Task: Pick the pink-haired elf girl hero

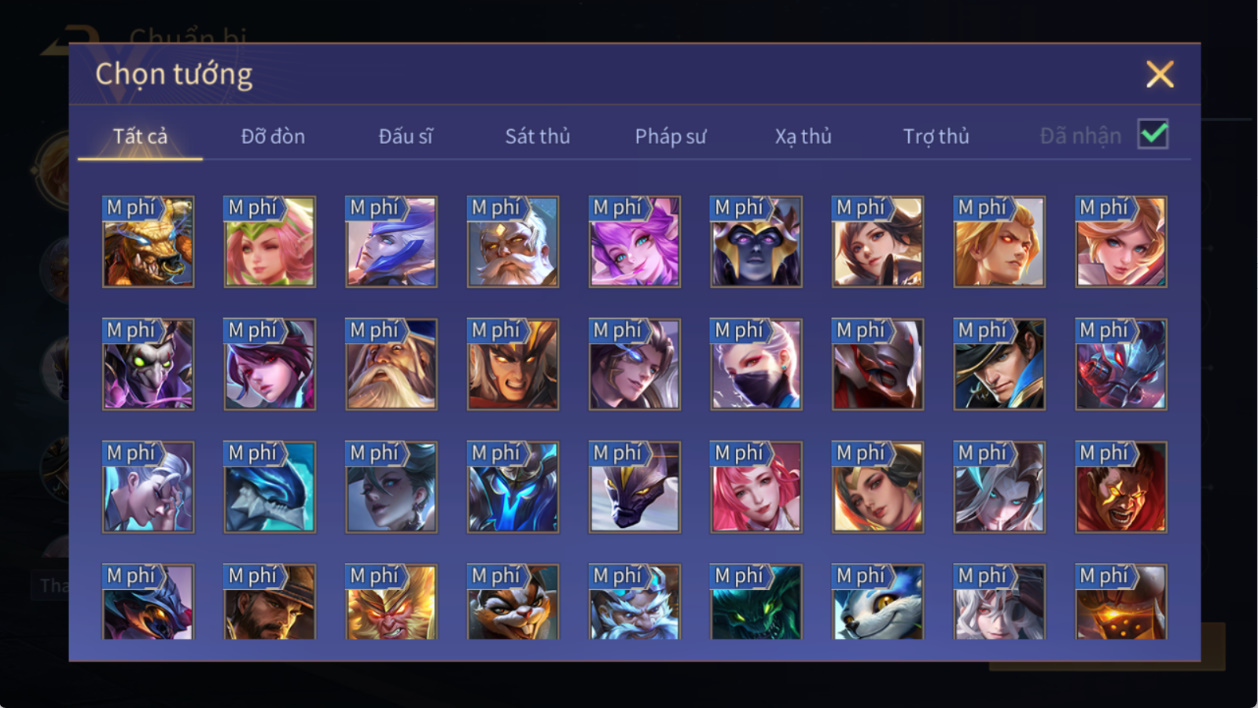Action: [x=270, y=241]
